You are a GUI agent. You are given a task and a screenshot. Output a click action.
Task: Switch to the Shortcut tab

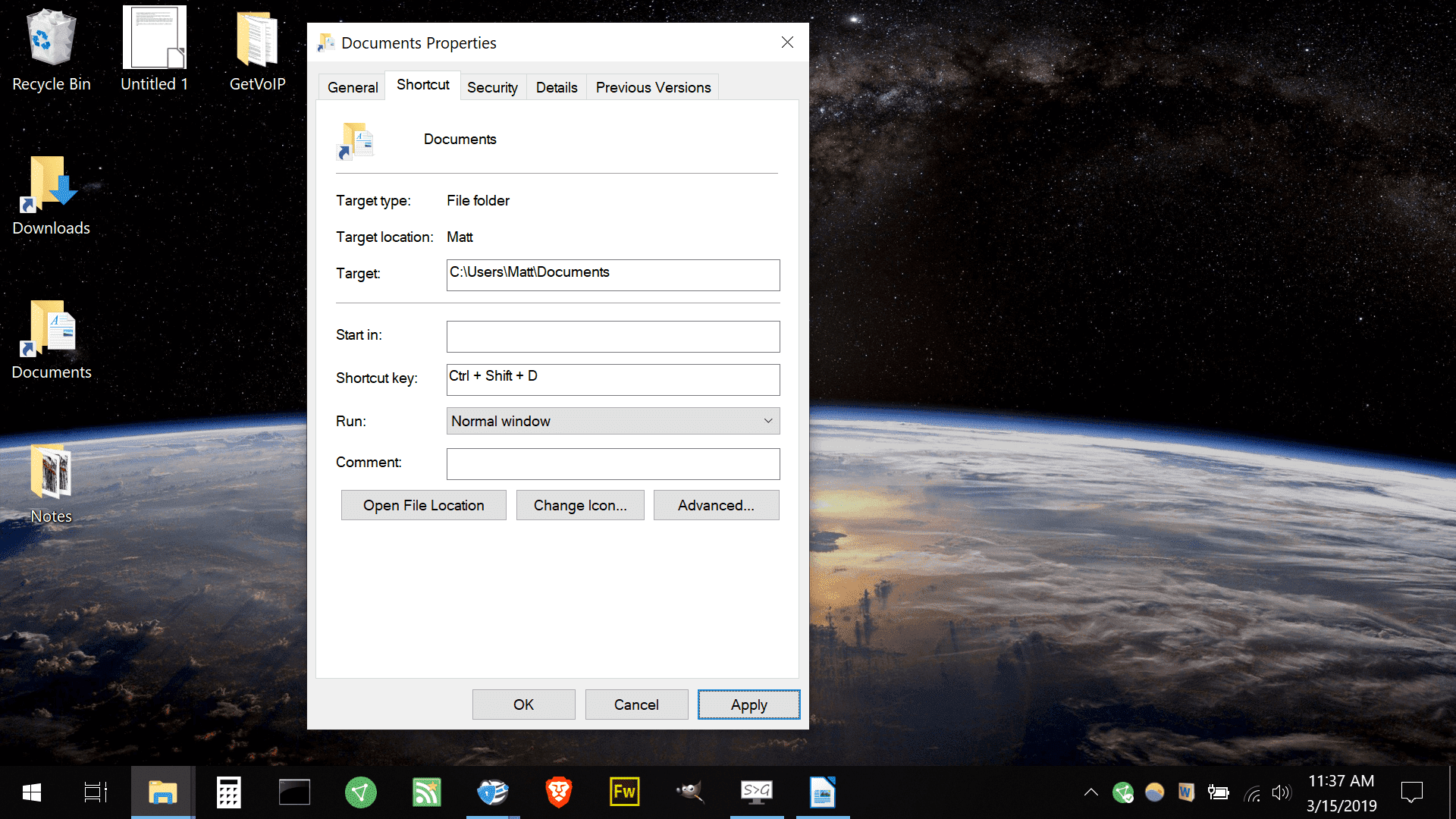(422, 85)
